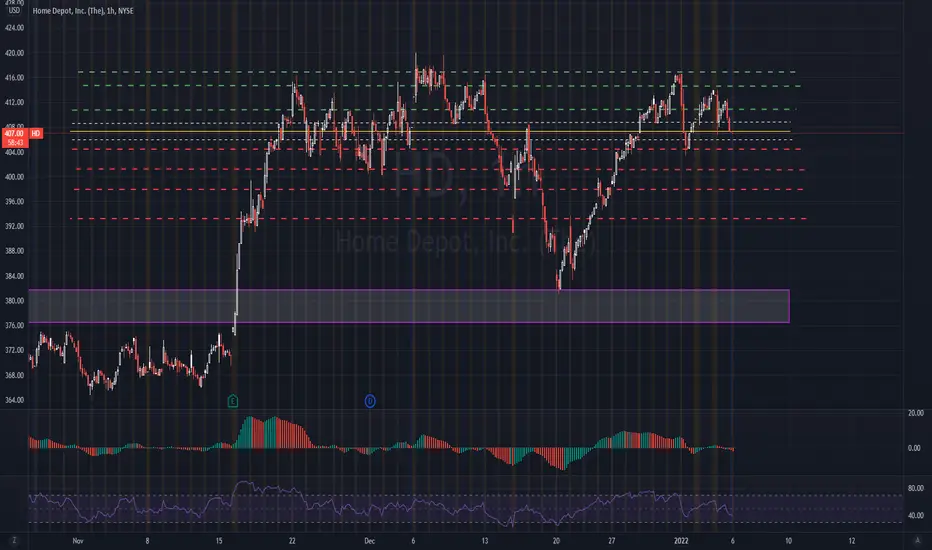The height and width of the screenshot is (550, 932).
Task: Open the USD currency label
Action: pyautogui.click(x=14, y=11)
